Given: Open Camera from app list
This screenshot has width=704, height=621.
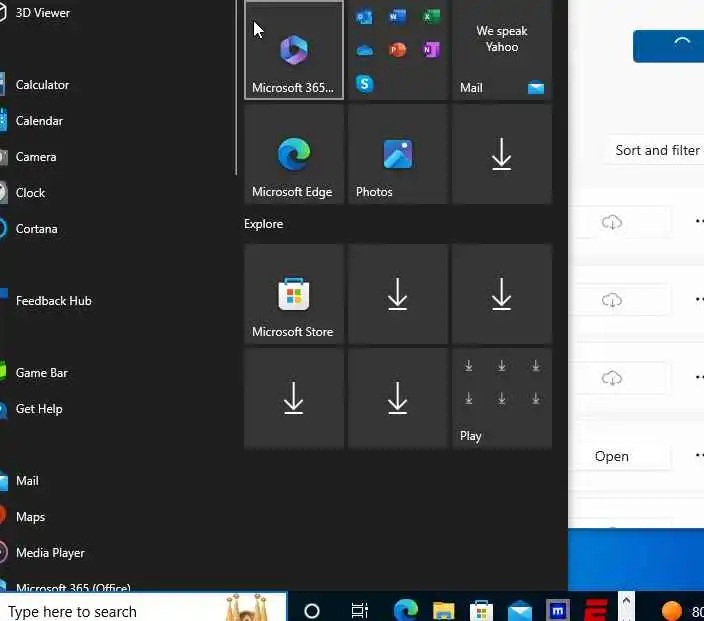Looking at the screenshot, I should pos(36,157).
